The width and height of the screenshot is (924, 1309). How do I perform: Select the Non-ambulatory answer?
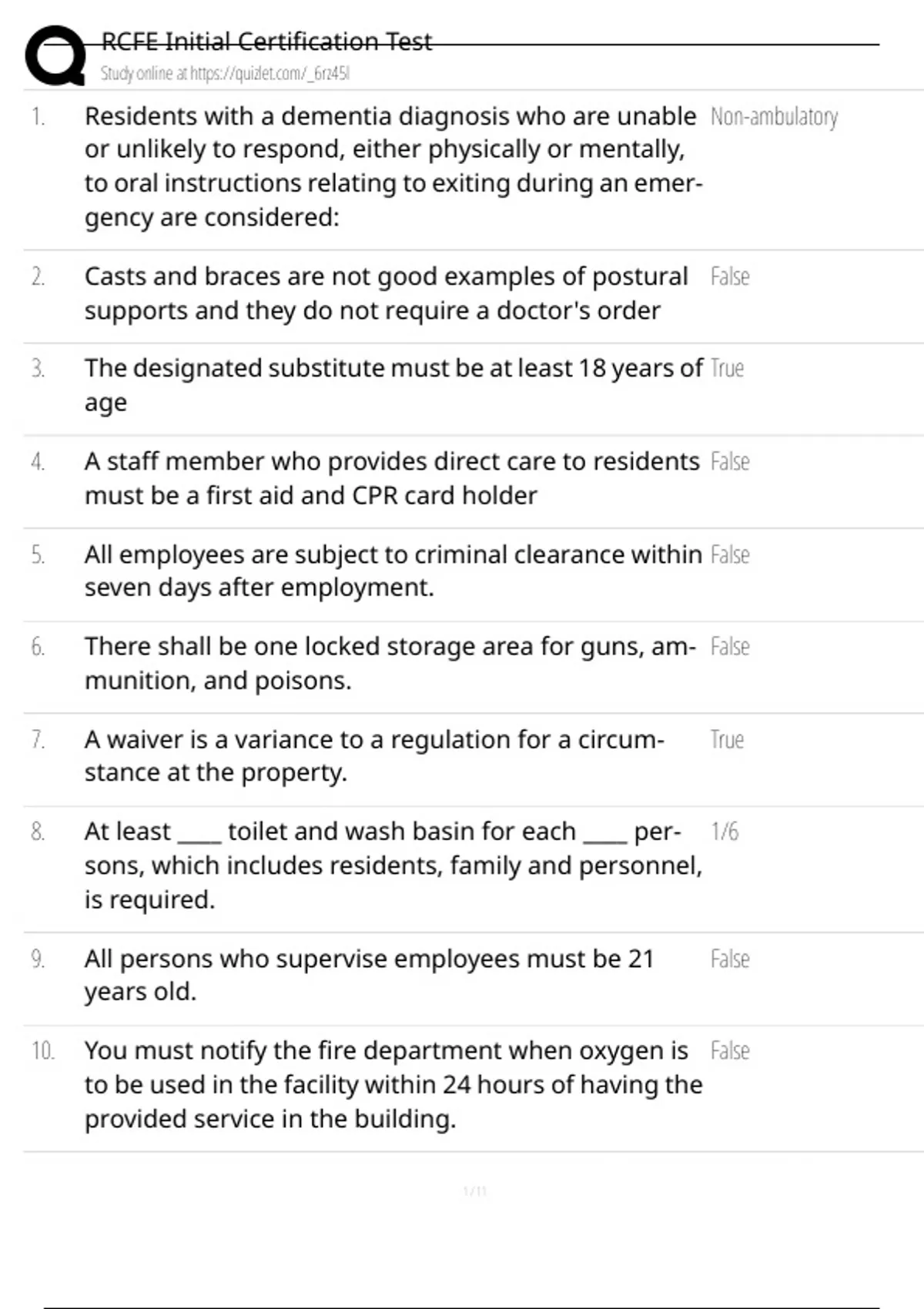point(774,117)
